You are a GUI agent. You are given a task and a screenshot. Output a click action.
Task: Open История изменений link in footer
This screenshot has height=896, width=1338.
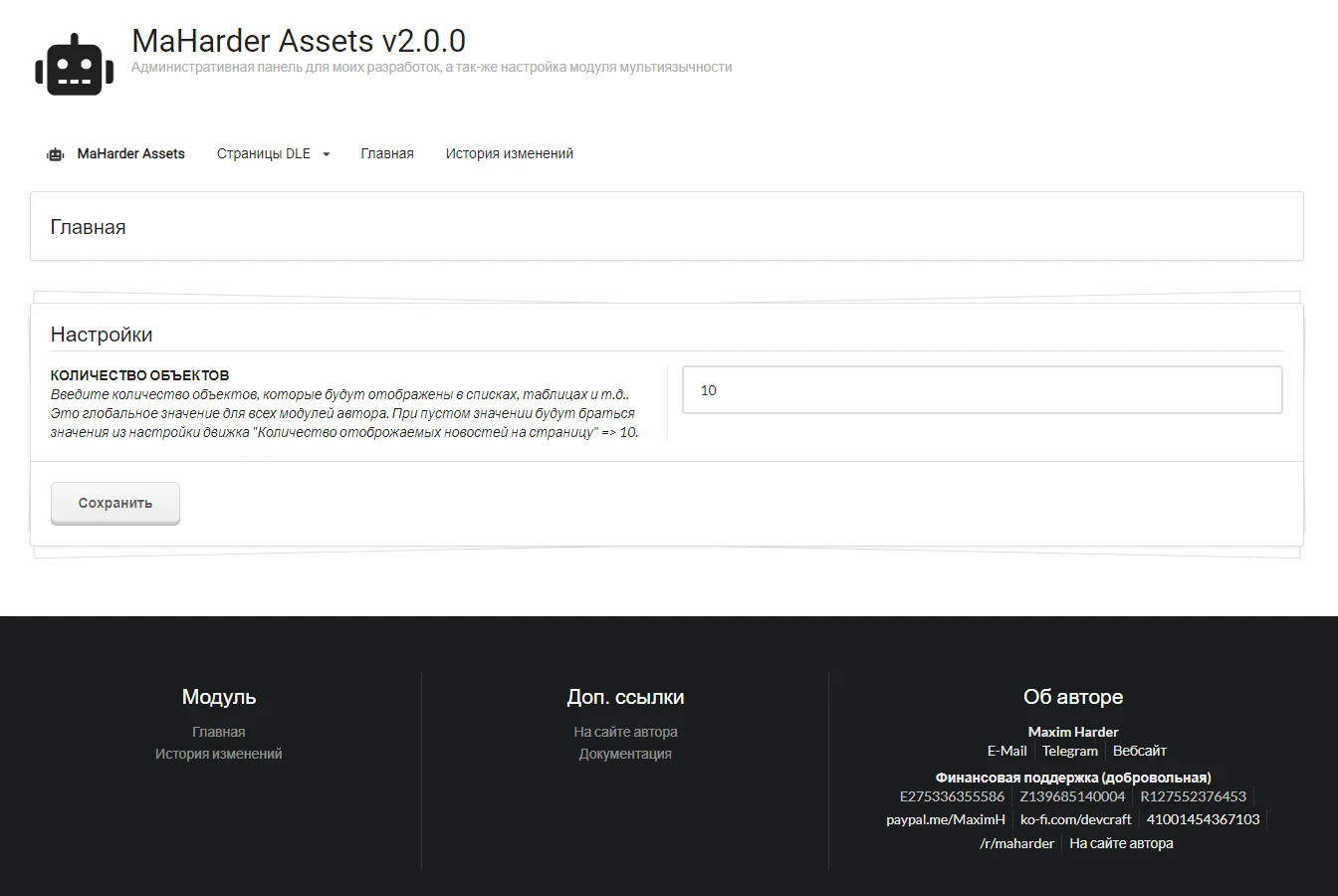(218, 754)
